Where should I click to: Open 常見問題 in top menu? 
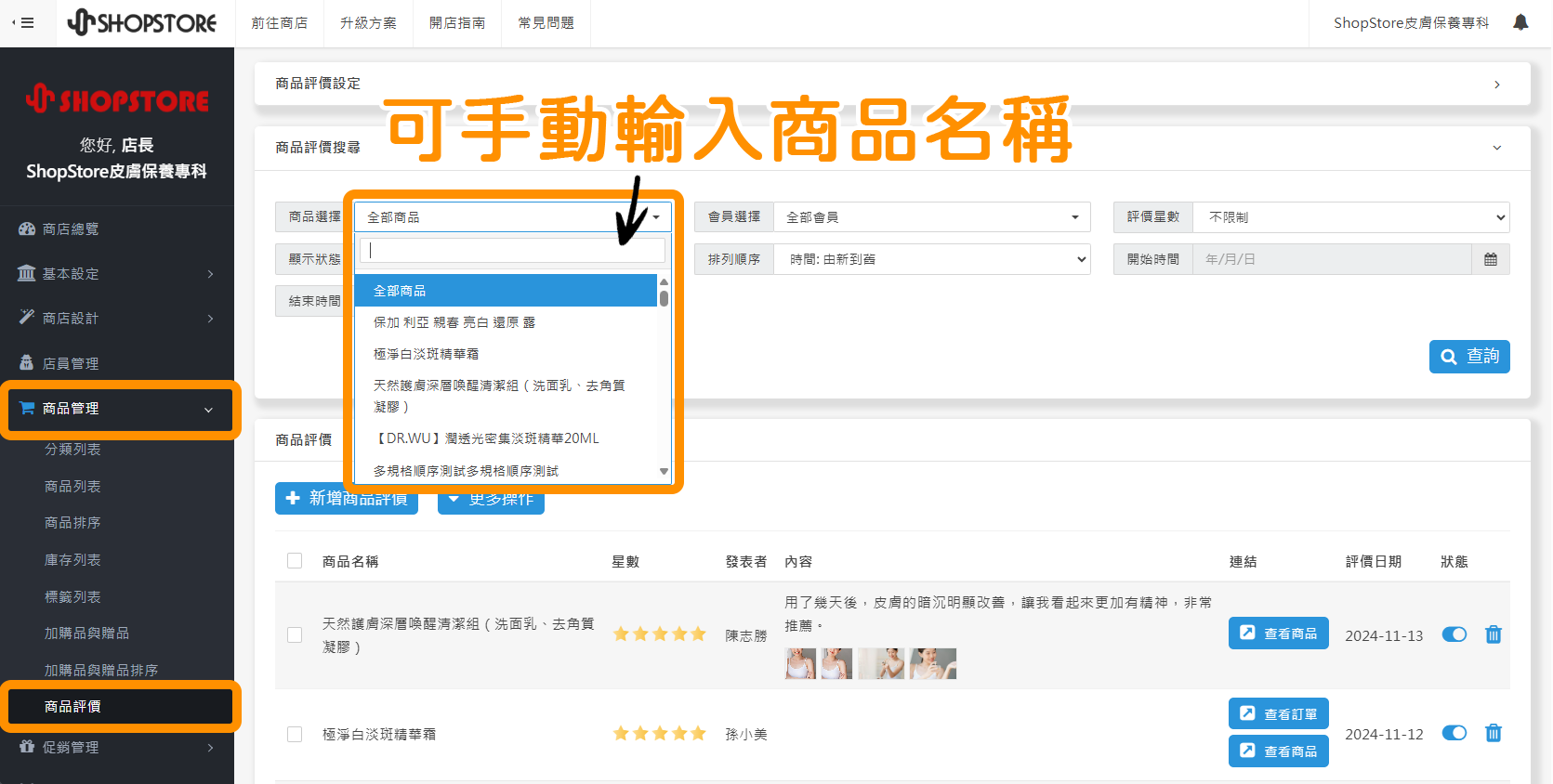tap(546, 23)
